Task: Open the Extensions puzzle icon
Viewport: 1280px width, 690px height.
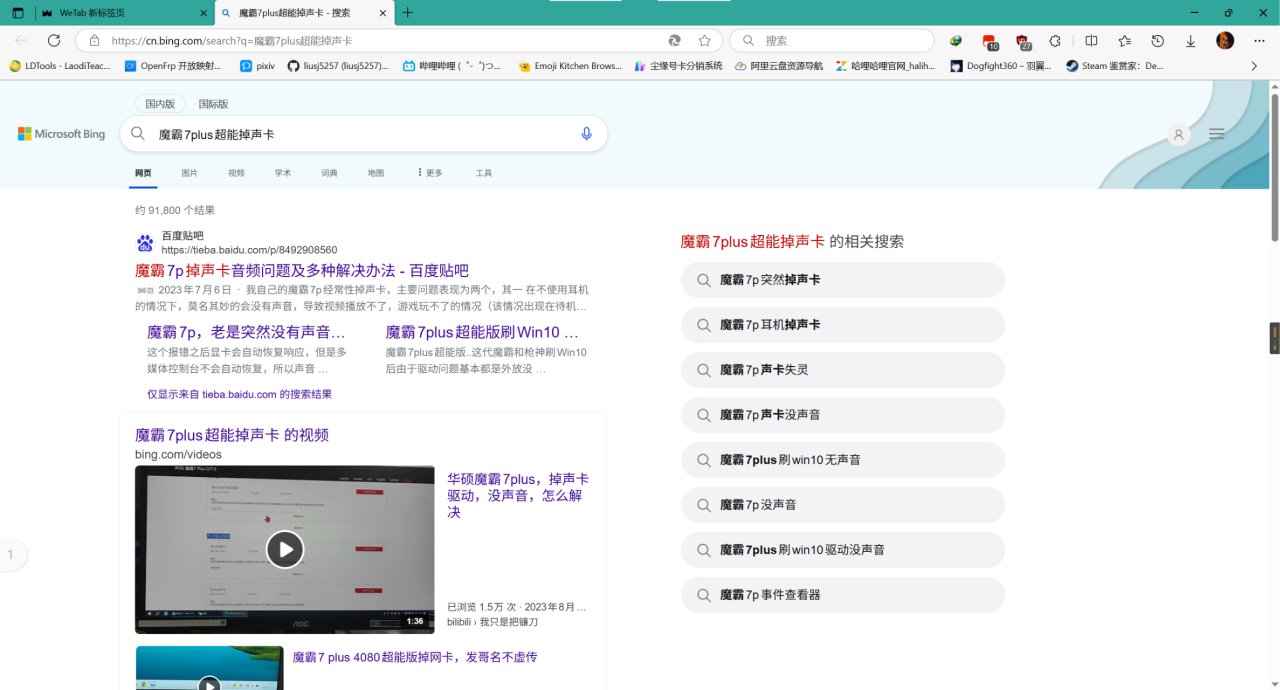Action: pos(1055,41)
